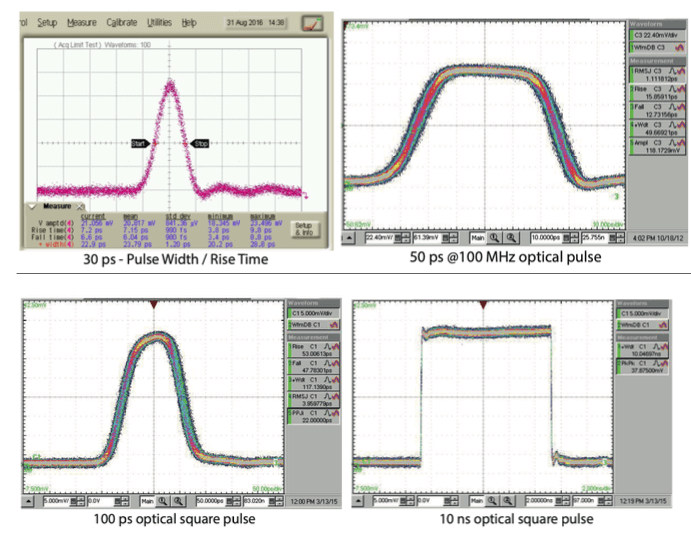
Task: Open the Calibrate menu
Action: pyautogui.click(x=119, y=20)
